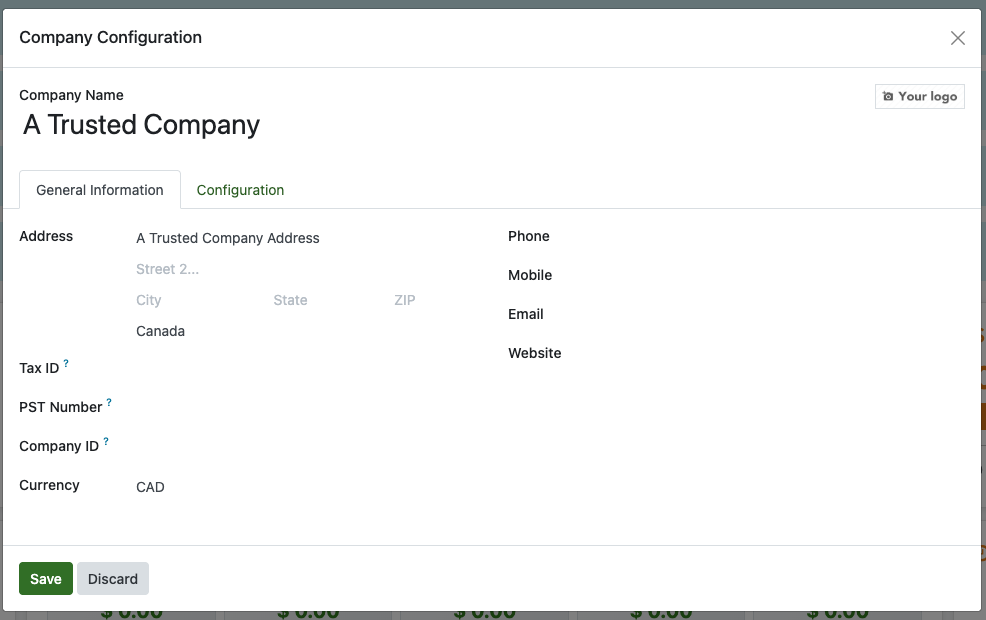Image resolution: width=986 pixels, height=620 pixels.
Task: Show the Company ID help tooltip
Action: [x=106, y=442]
